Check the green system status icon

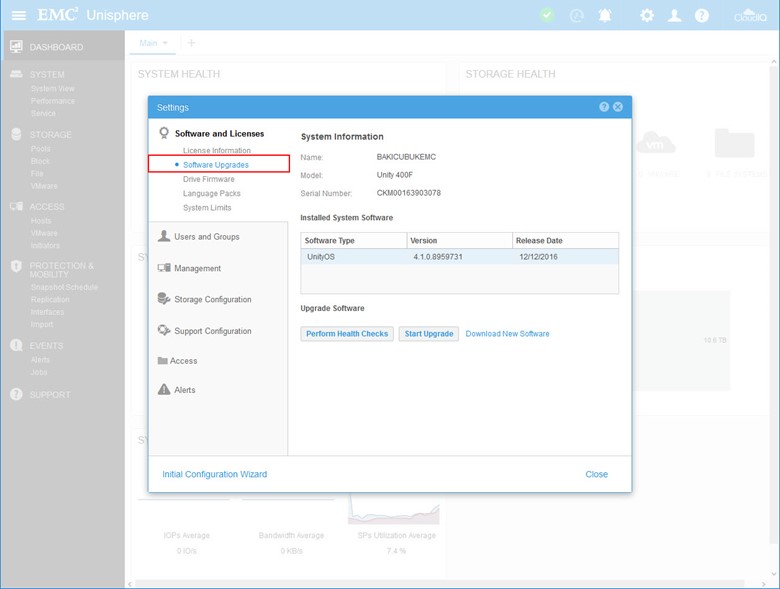click(547, 15)
